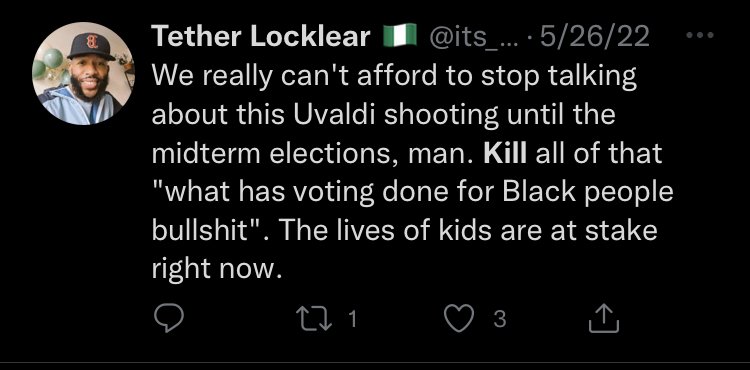Like the tweet with the heart icon
The height and width of the screenshot is (370, 750).
click(x=459, y=319)
